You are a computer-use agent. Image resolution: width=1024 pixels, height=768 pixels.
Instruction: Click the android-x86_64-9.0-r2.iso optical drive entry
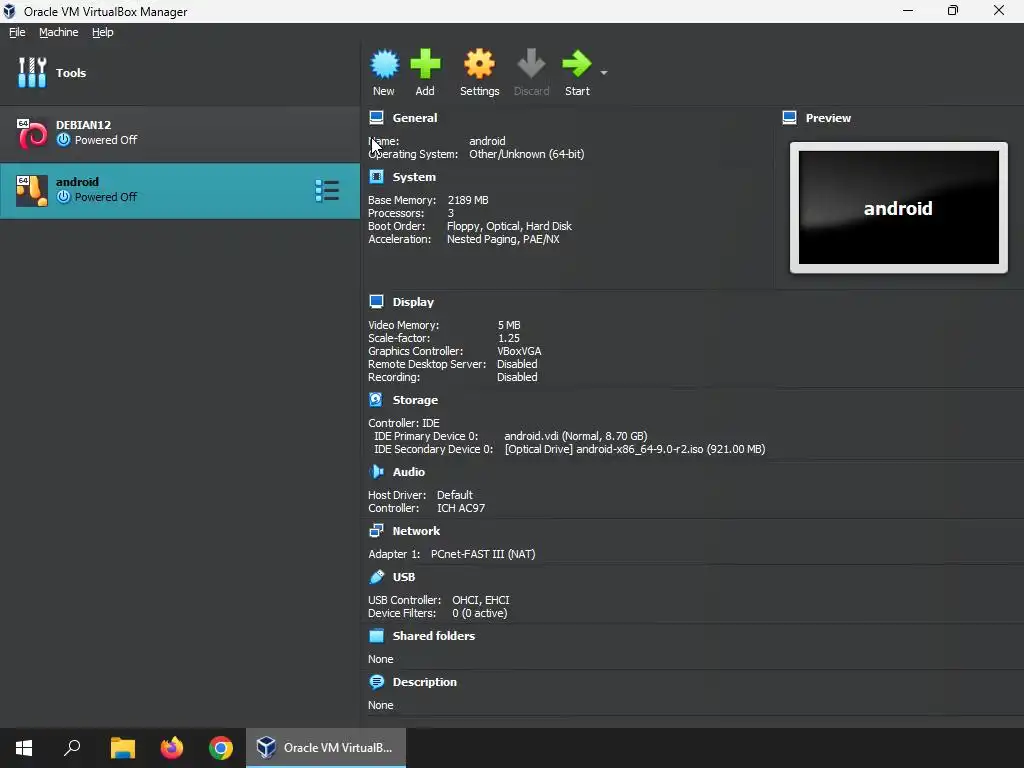pos(635,449)
